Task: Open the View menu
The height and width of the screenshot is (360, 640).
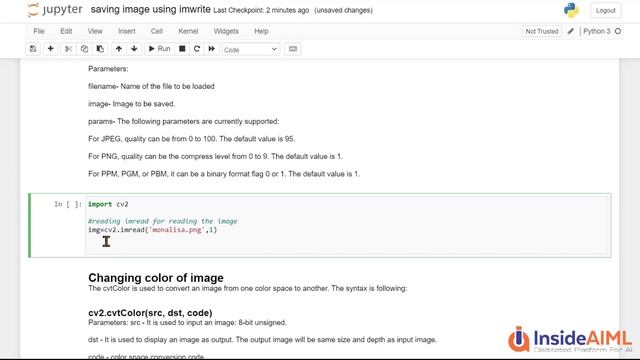Action: point(95,31)
